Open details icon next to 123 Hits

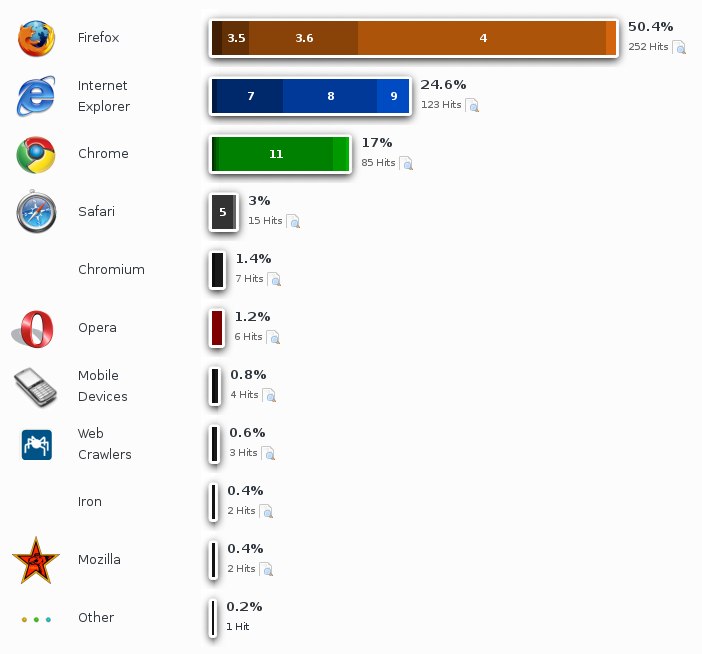(x=472, y=105)
